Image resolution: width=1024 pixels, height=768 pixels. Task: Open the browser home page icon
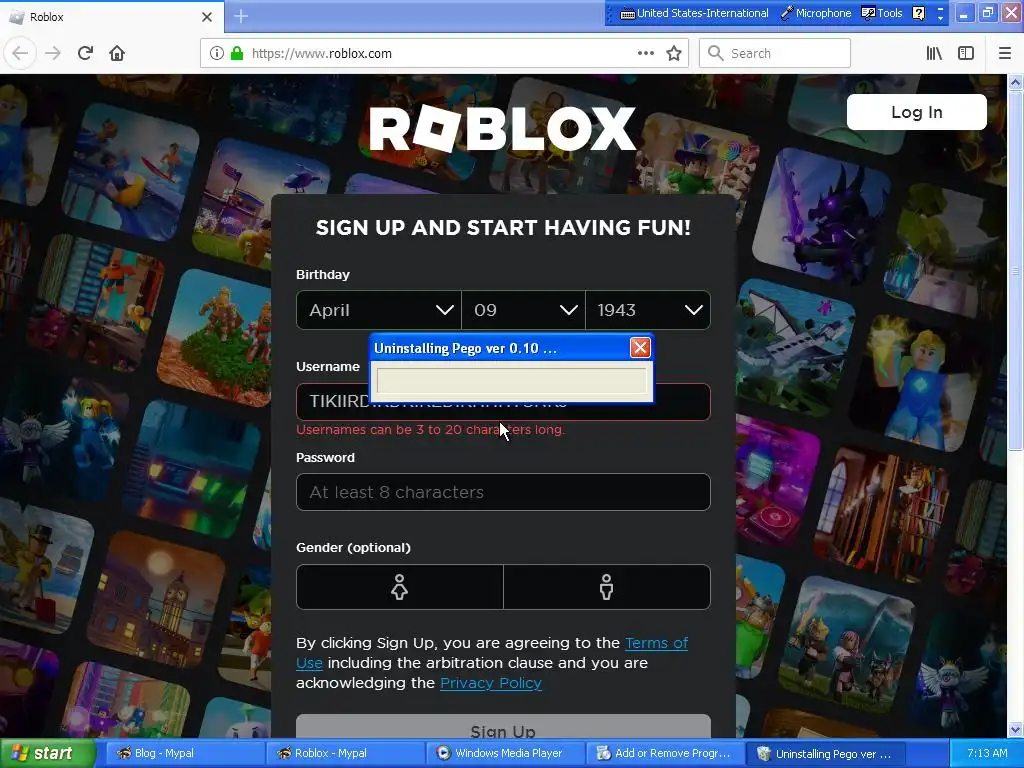[x=117, y=53]
